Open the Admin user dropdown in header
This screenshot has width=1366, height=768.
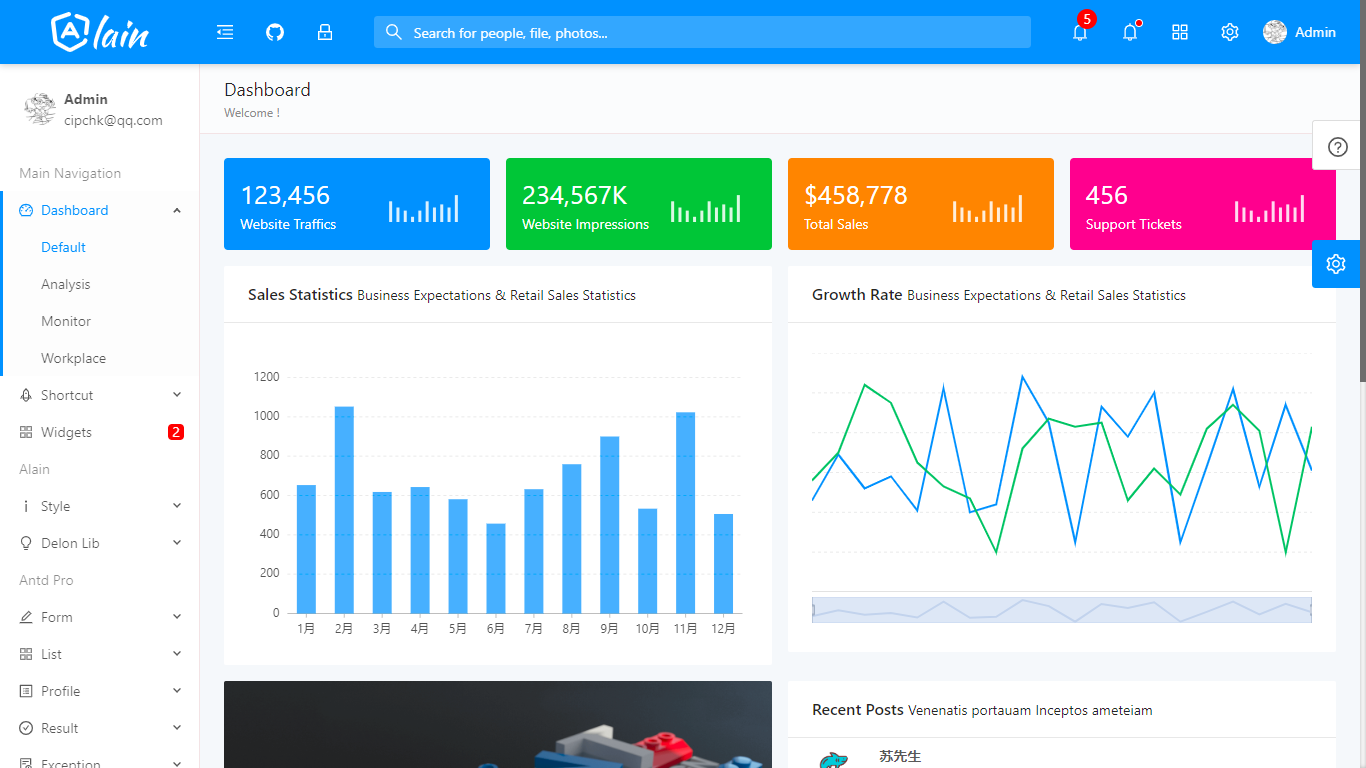point(1299,32)
